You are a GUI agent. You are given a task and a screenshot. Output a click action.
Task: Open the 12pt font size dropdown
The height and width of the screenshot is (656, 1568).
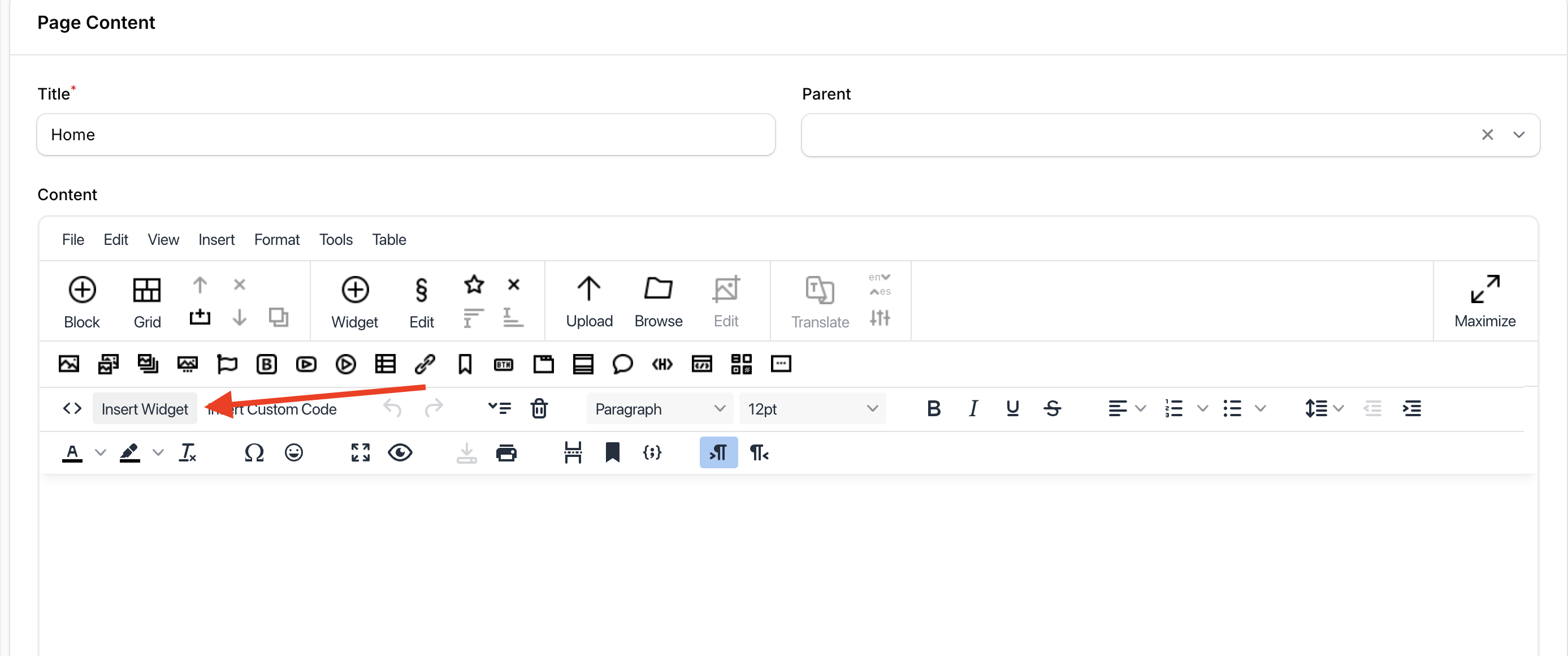[812, 409]
